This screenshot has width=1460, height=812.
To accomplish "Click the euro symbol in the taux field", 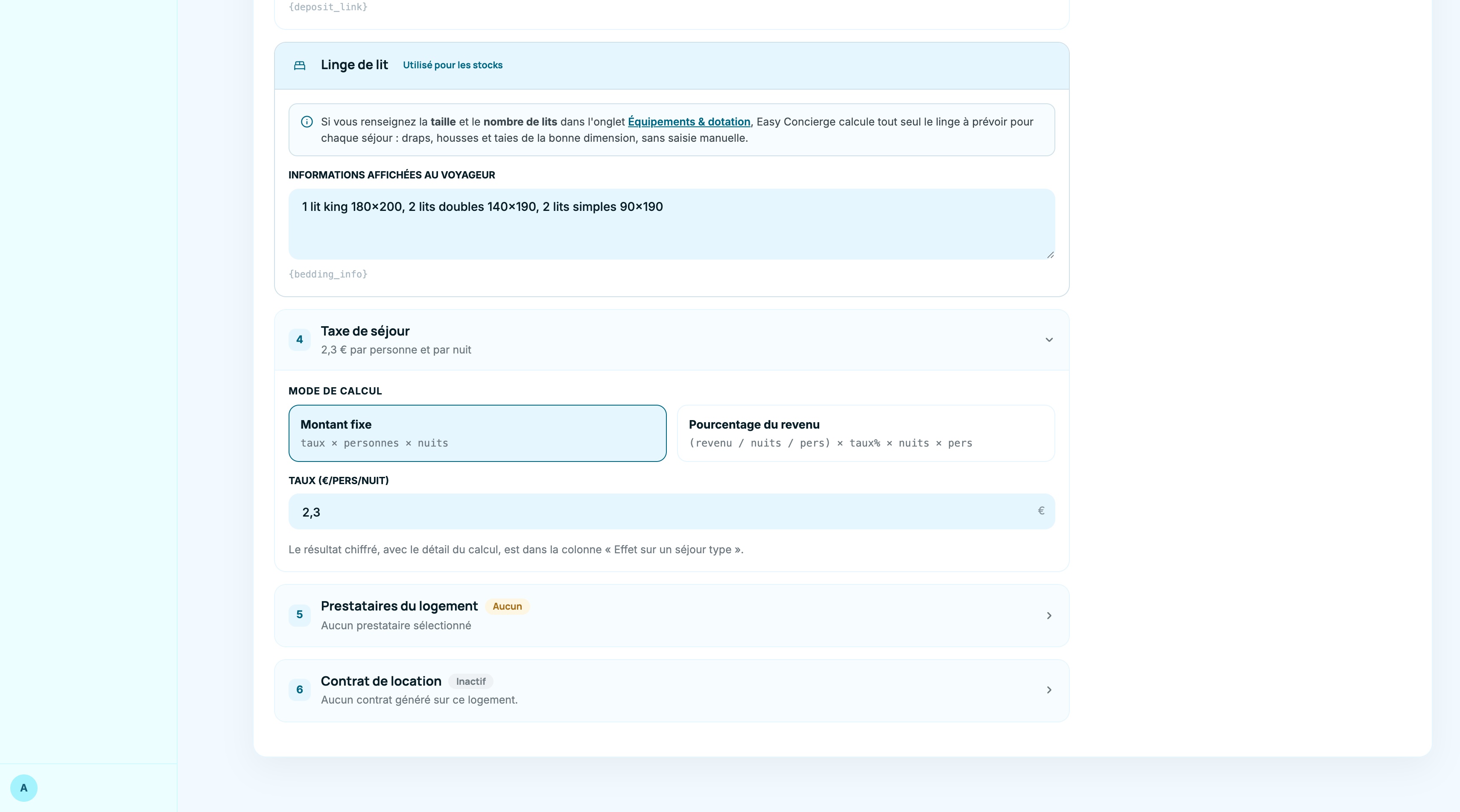I will point(1041,511).
